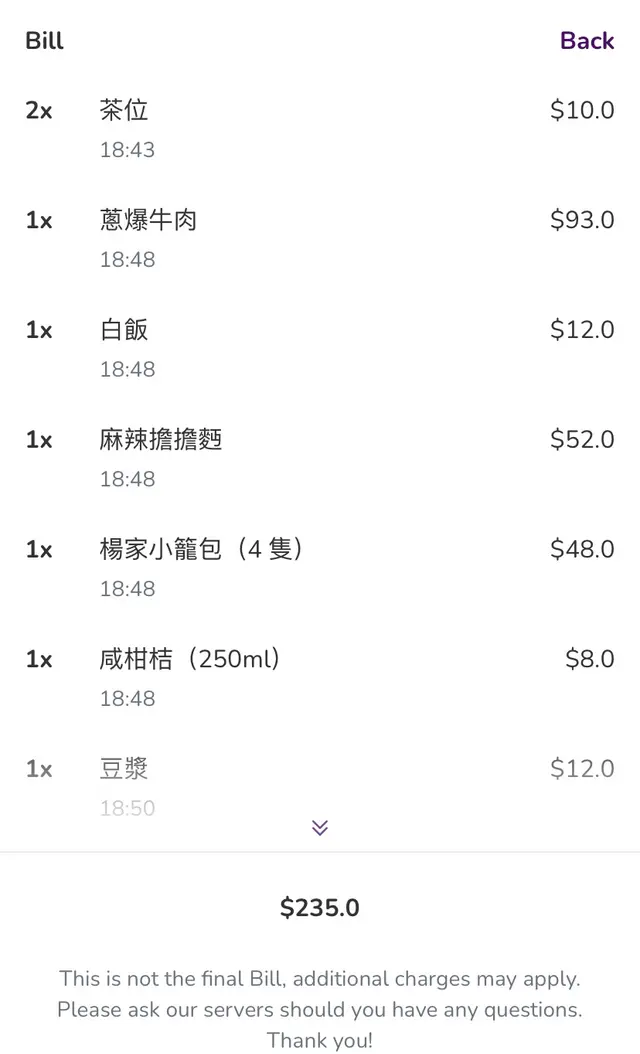This screenshot has height=1054, width=640.
Task: Click the Back link
Action: coord(586,41)
